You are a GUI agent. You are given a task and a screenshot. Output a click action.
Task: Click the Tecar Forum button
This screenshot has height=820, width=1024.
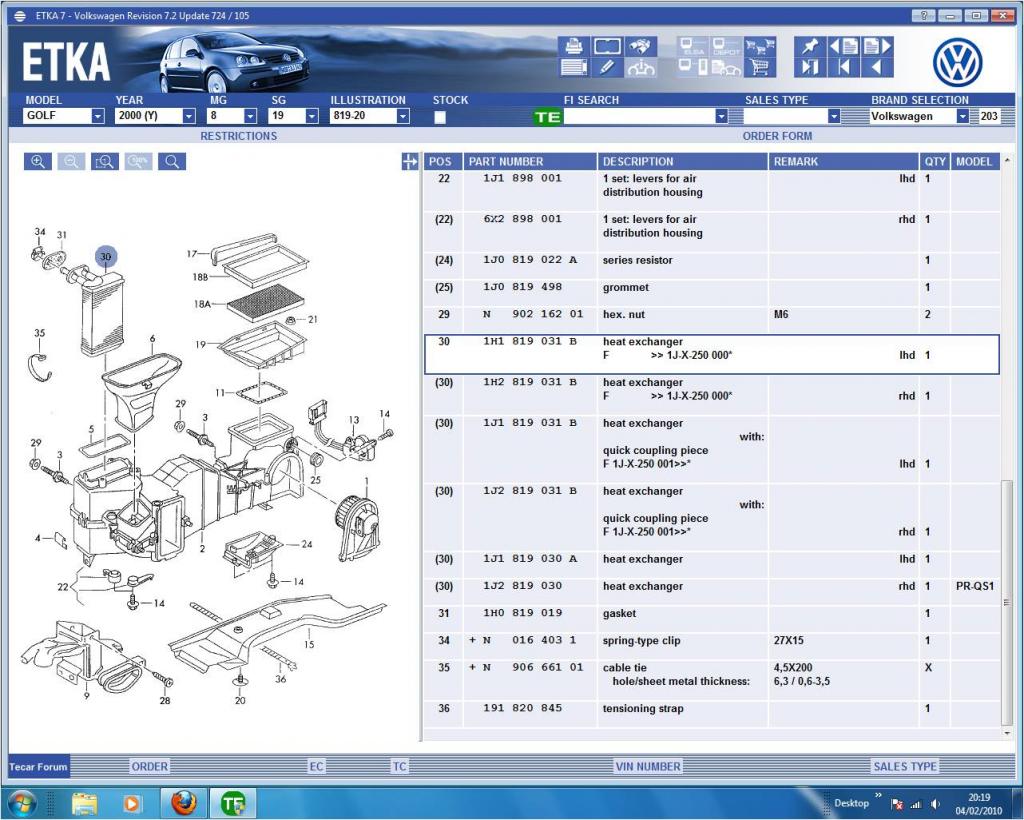(x=39, y=766)
